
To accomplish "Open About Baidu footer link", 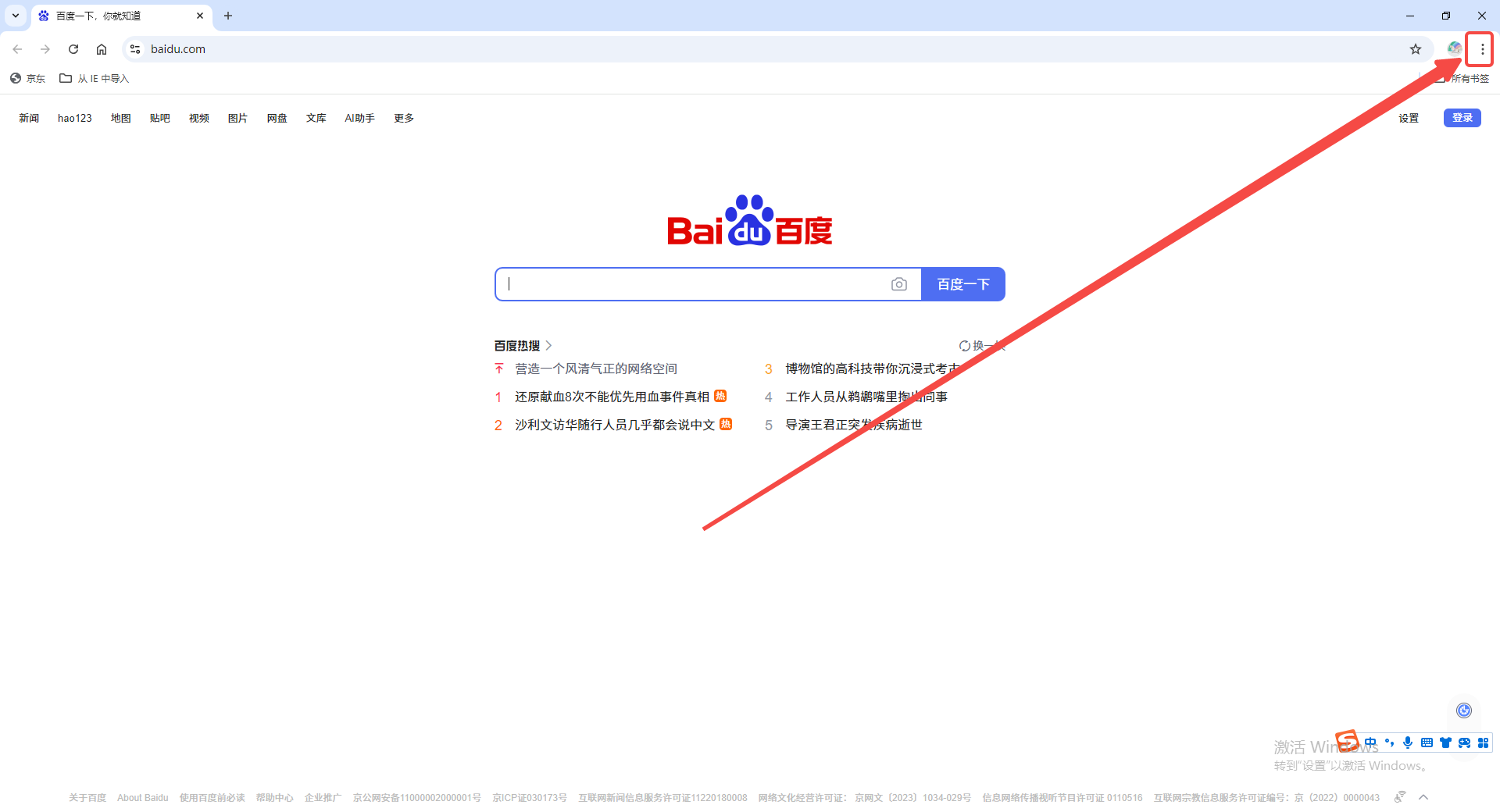I will pos(143,798).
